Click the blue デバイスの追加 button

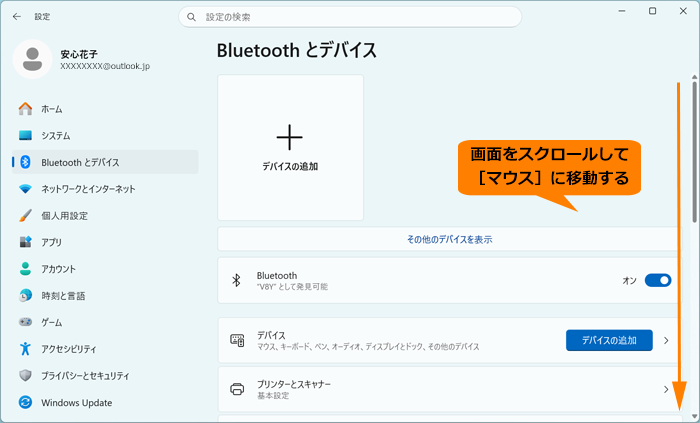609,340
